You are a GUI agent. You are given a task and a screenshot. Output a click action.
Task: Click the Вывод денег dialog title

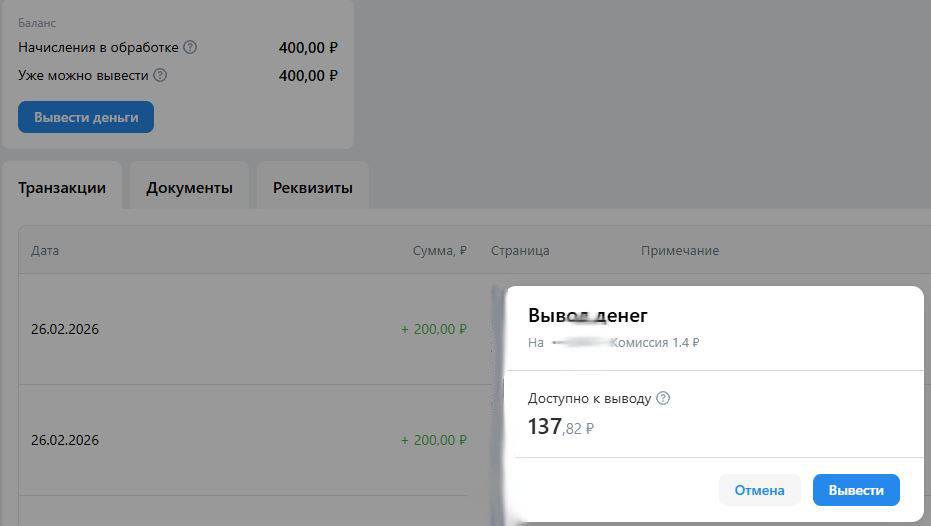coord(588,315)
